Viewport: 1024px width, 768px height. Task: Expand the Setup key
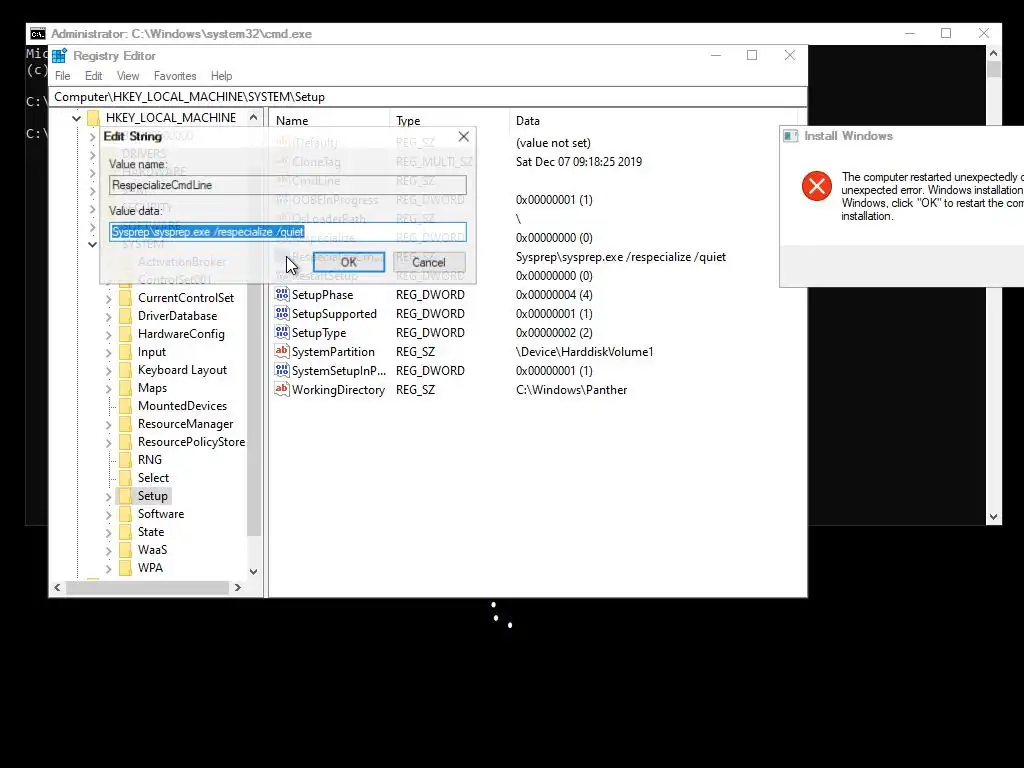point(108,497)
